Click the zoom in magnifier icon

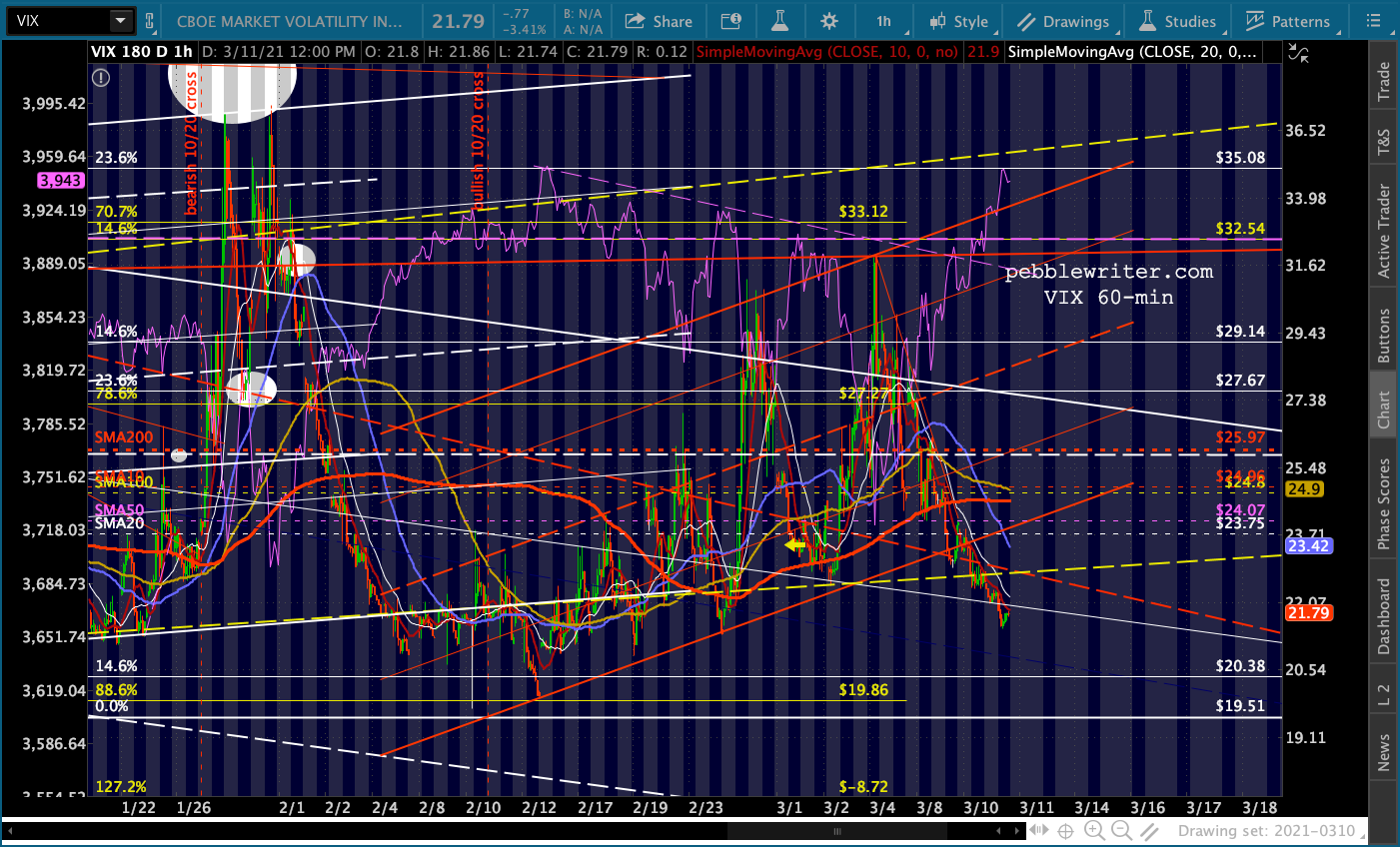[x=1094, y=831]
